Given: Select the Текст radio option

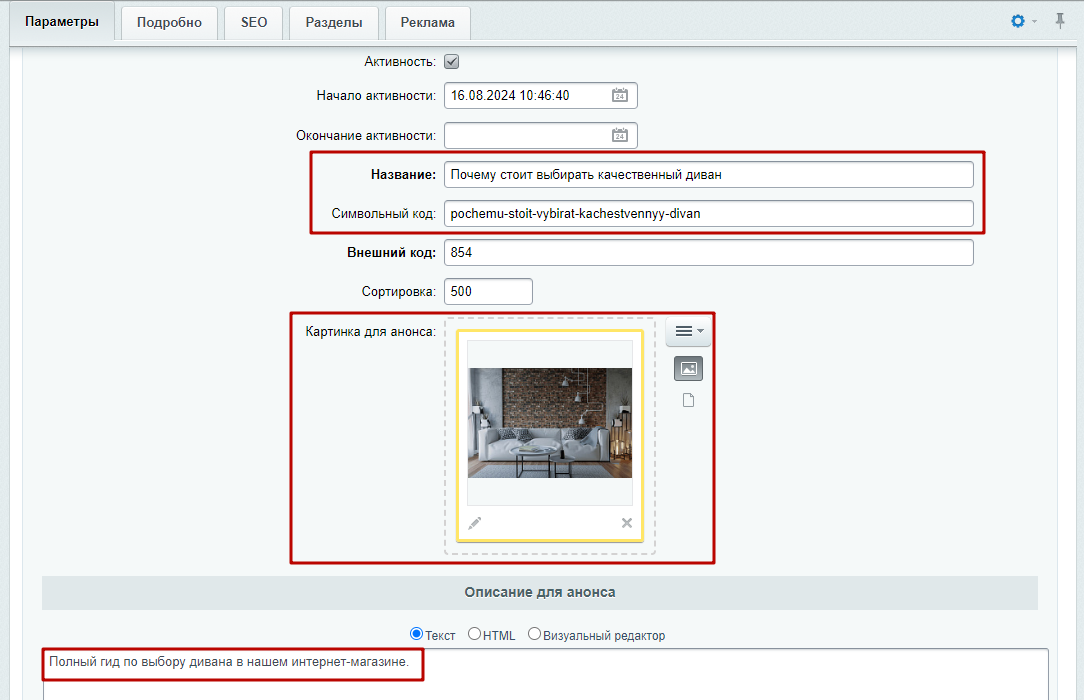Looking at the screenshot, I should pyautogui.click(x=416, y=634).
